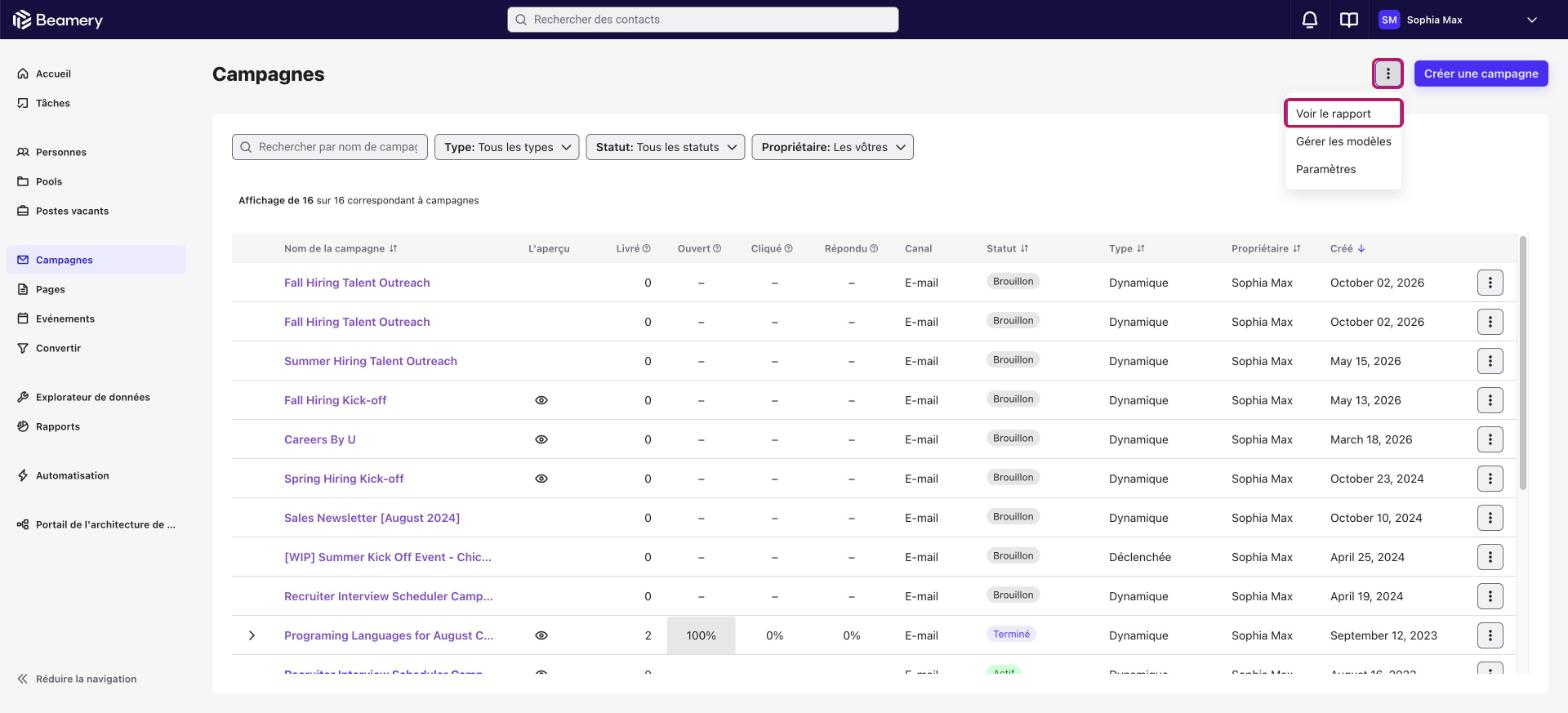The width and height of the screenshot is (1568, 713).
Task: Sort by Créé column arrow
Action: [x=1361, y=249]
